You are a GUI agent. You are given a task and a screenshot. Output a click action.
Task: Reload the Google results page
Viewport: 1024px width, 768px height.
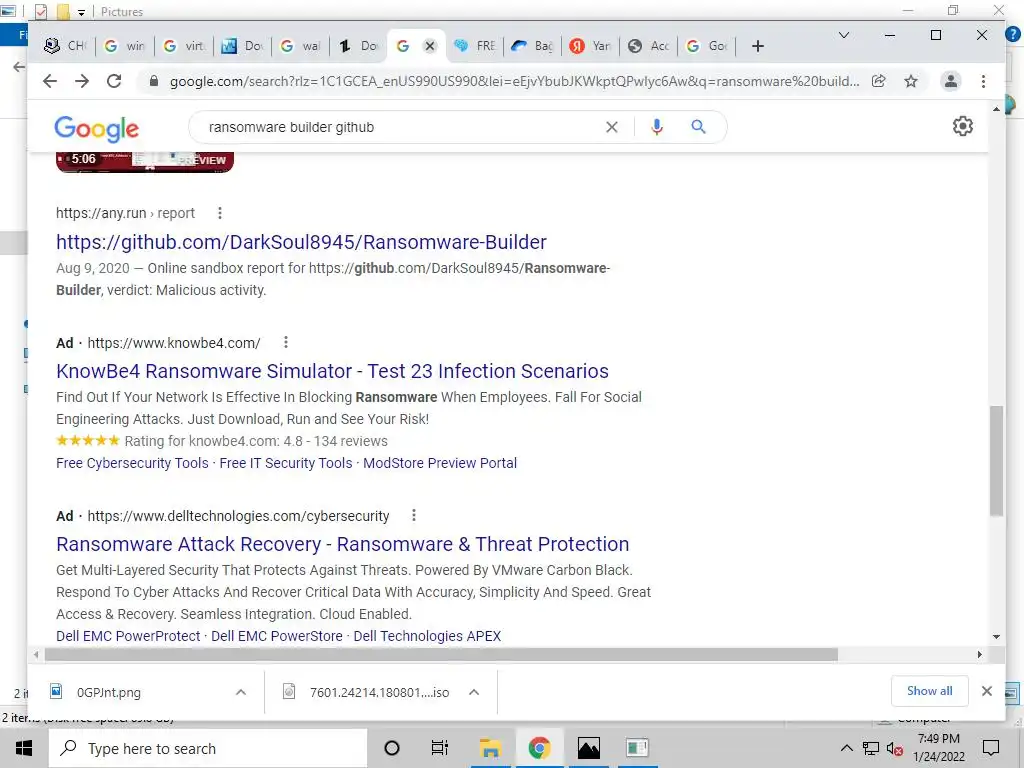point(114,81)
